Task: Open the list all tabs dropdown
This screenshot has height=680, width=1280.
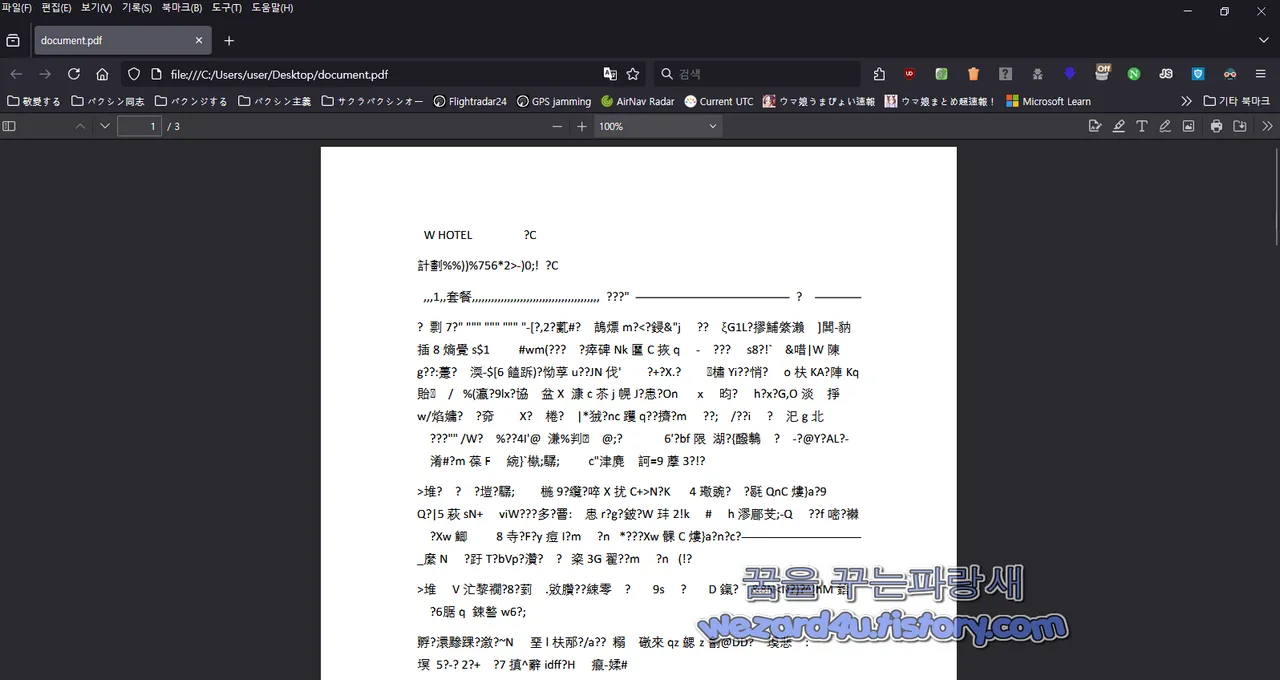Action: click(x=1263, y=40)
